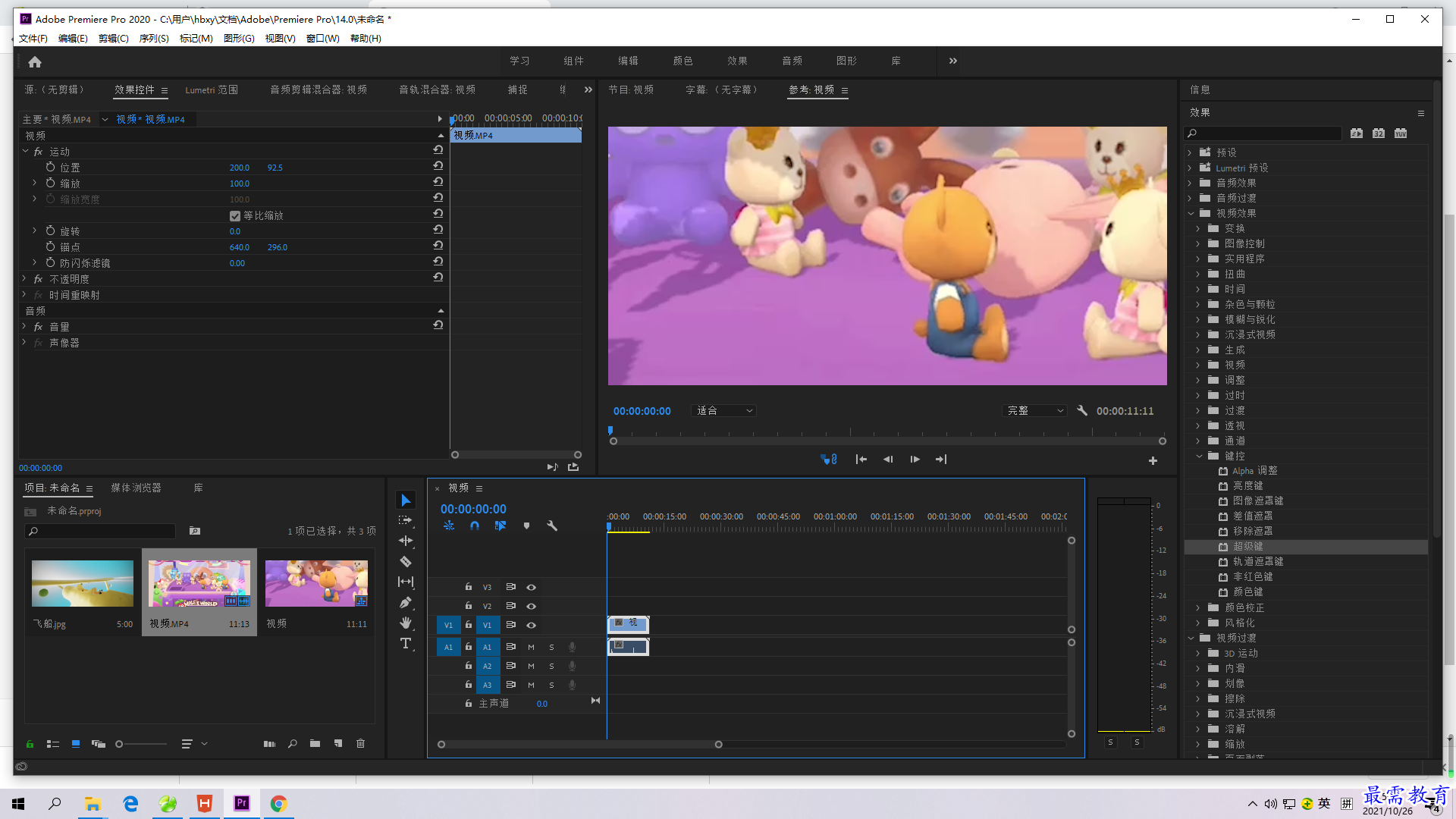Open the File menu

33,38
